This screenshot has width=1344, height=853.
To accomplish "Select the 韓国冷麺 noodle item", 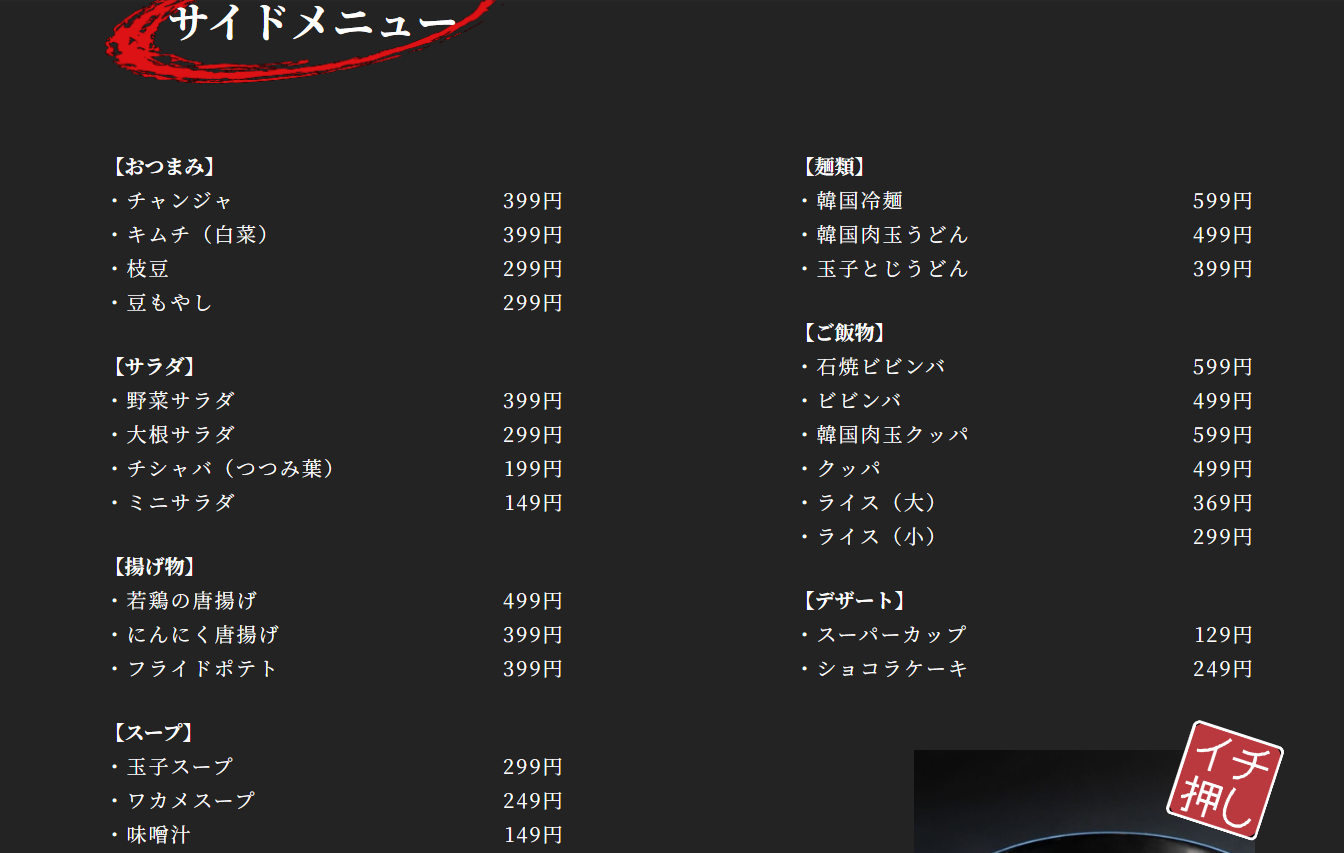I will tap(860, 201).
